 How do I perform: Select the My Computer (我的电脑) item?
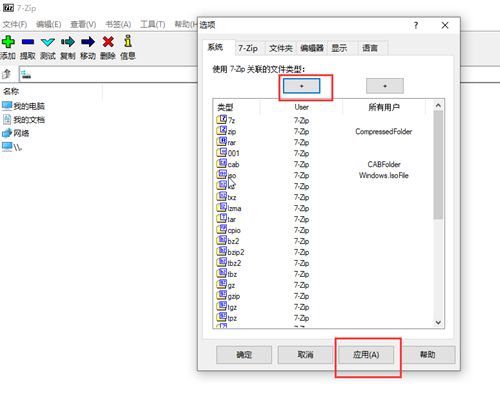point(23,106)
